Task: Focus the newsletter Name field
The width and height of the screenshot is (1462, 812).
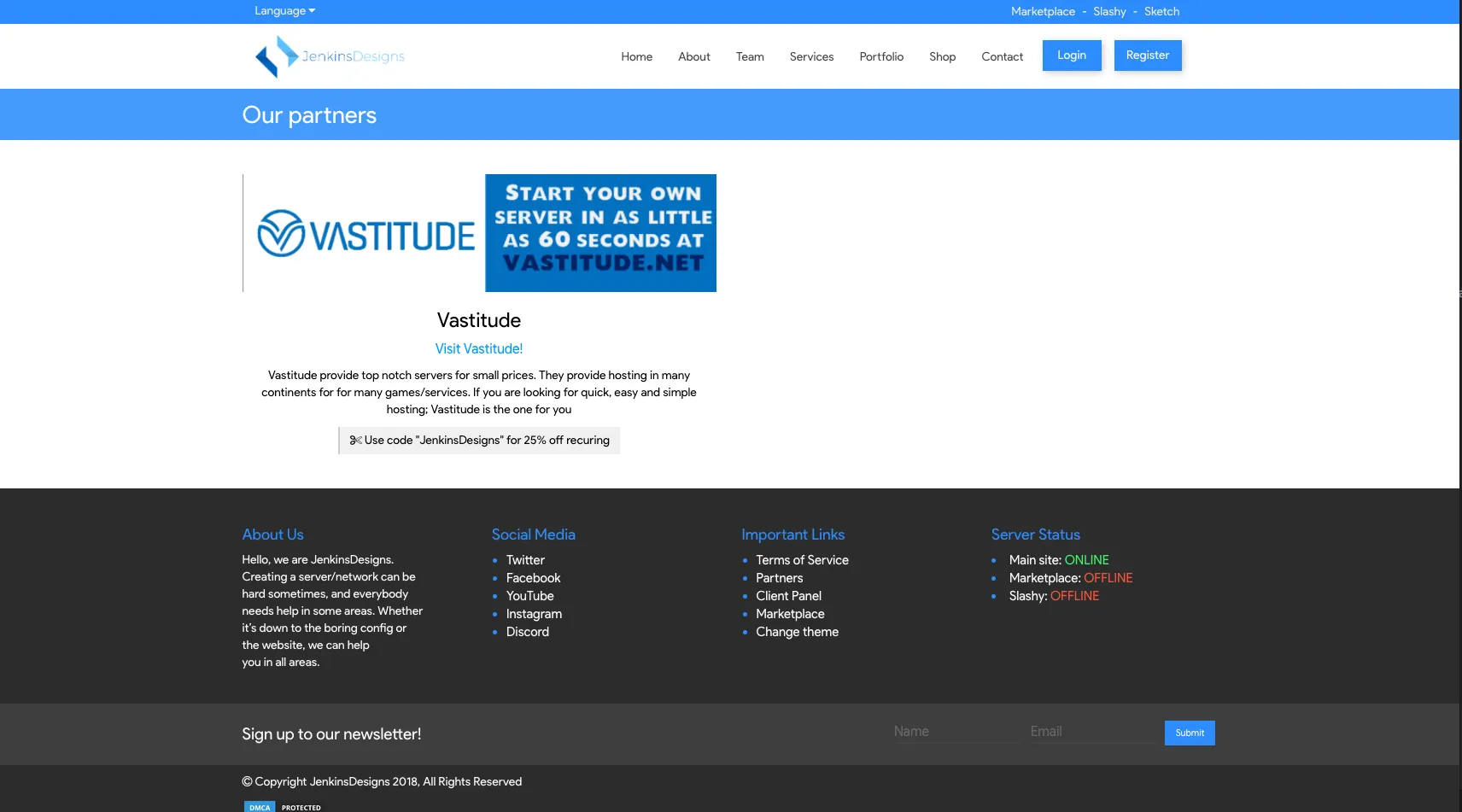Action: coord(956,732)
